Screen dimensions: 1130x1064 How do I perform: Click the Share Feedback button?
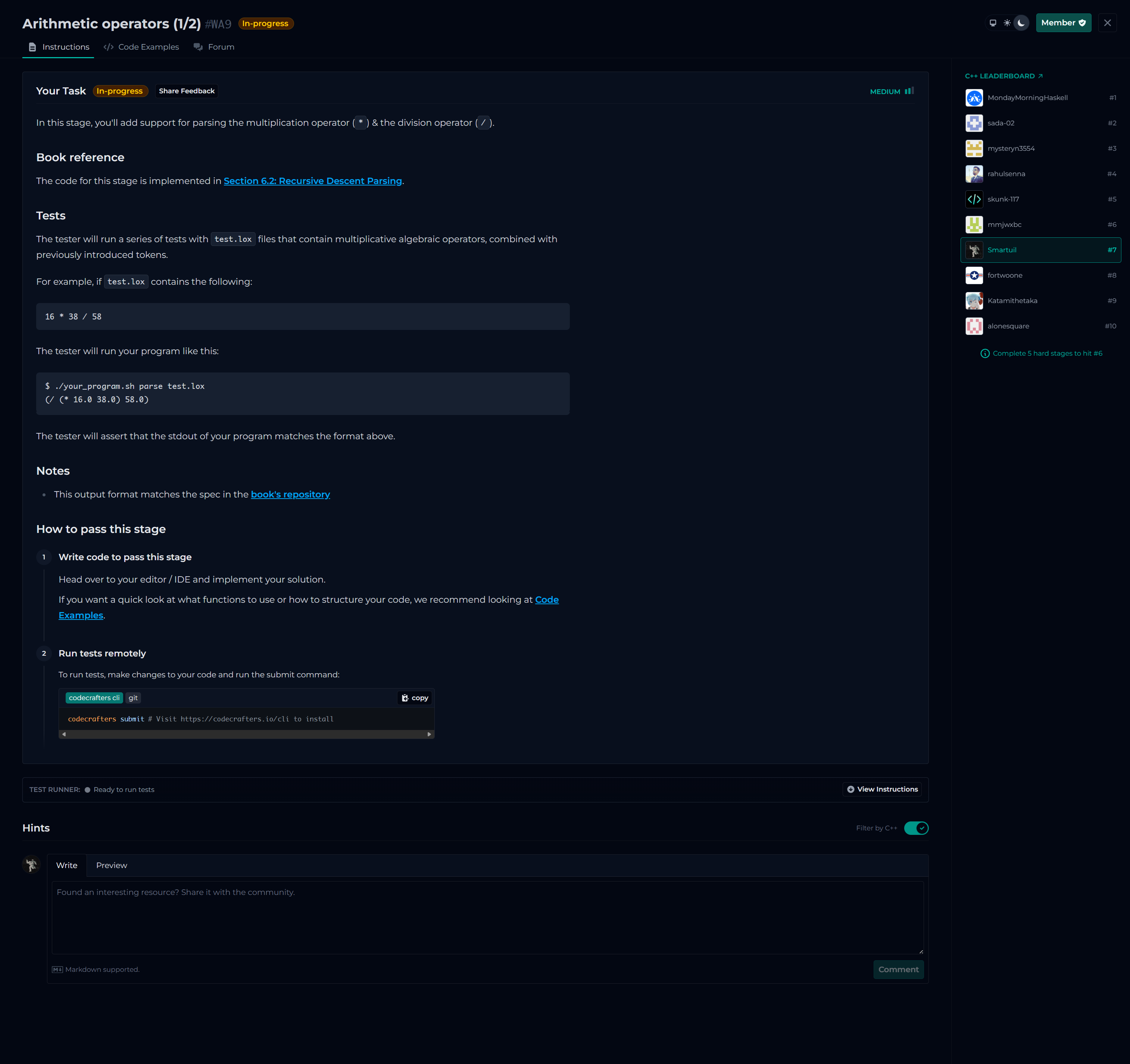(x=187, y=91)
